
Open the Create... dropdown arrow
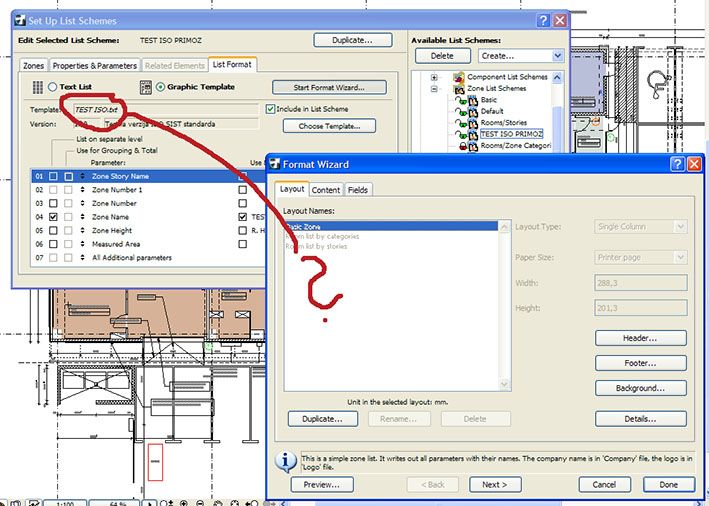(x=558, y=56)
